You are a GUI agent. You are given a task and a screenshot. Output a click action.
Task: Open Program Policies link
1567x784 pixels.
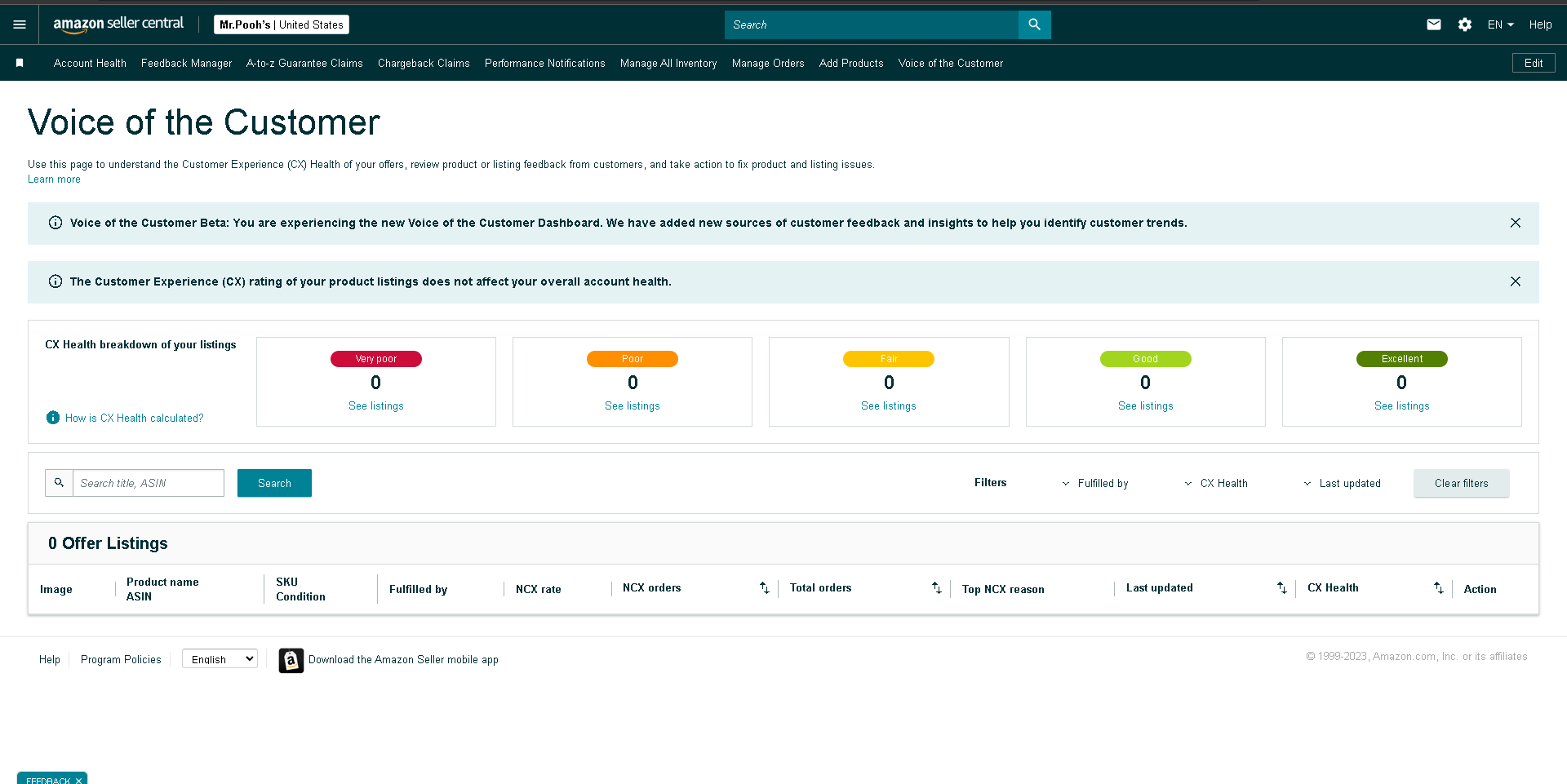tap(121, 659)
